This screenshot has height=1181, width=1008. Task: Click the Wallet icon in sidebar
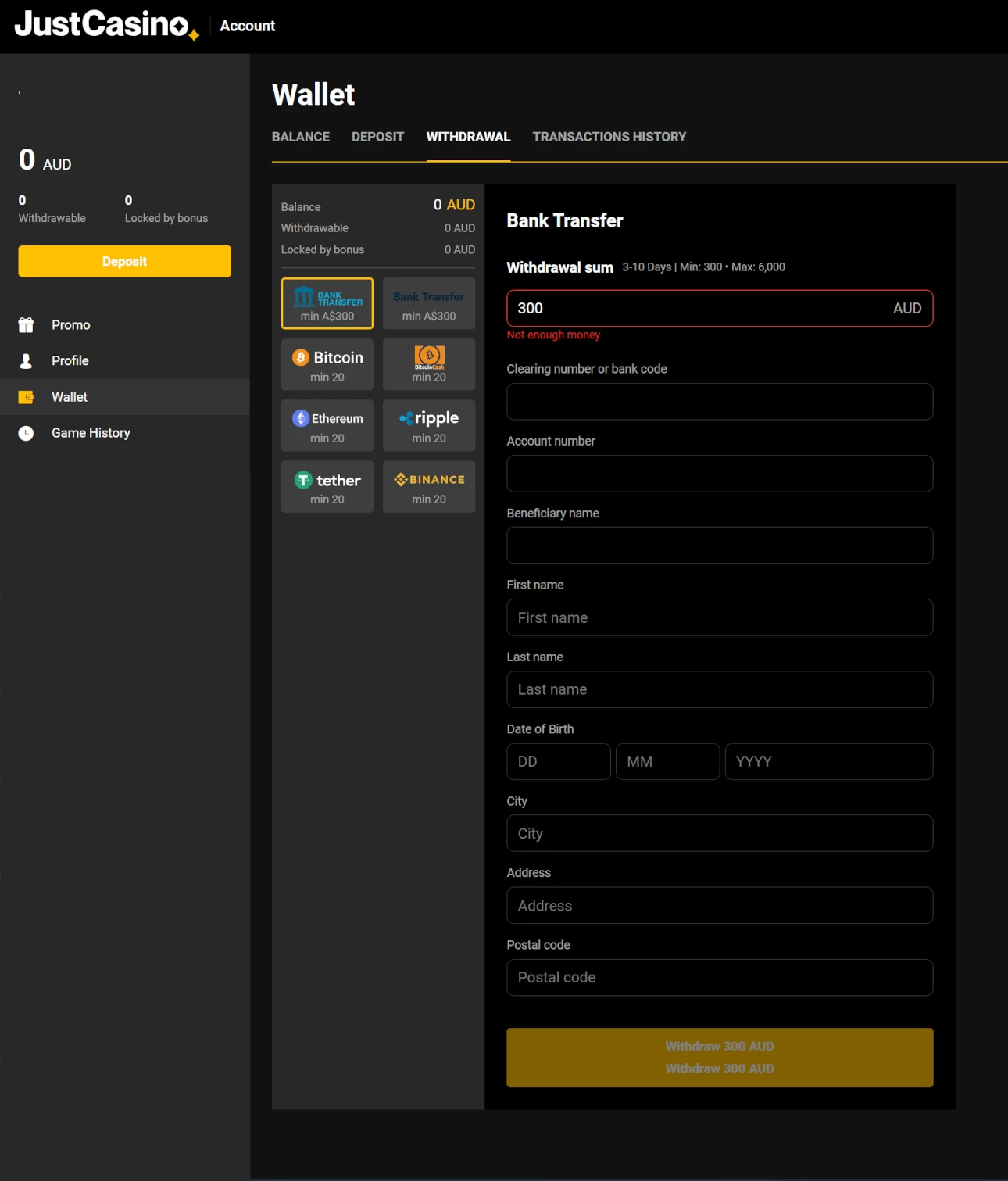tap(26, 397)
